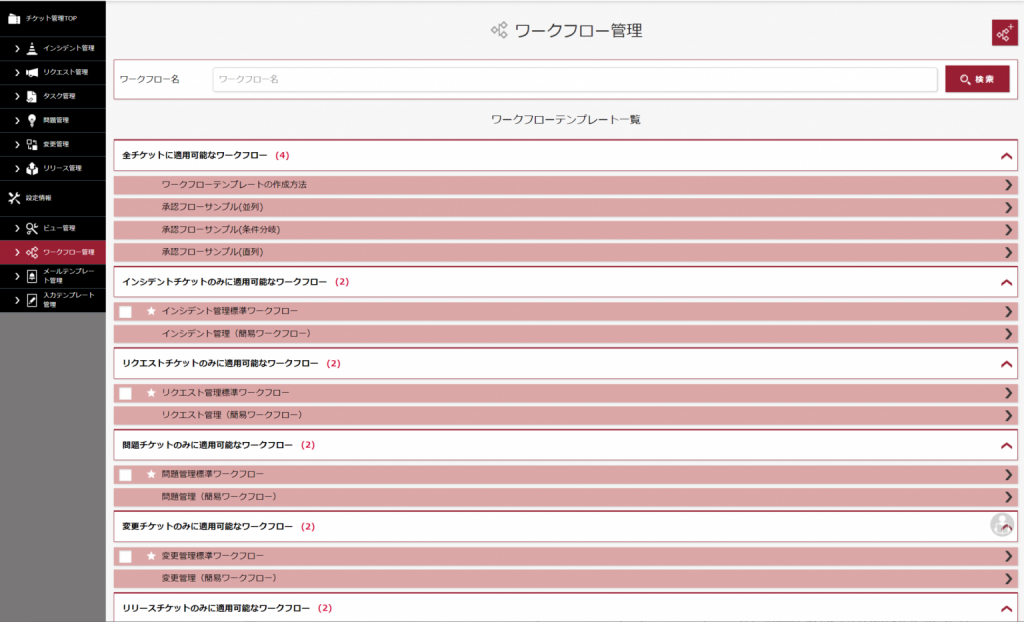This screenshot has height=622, width=1024.
Task: Select the タスク管理 sidebar icon
Action: [30, 96]
